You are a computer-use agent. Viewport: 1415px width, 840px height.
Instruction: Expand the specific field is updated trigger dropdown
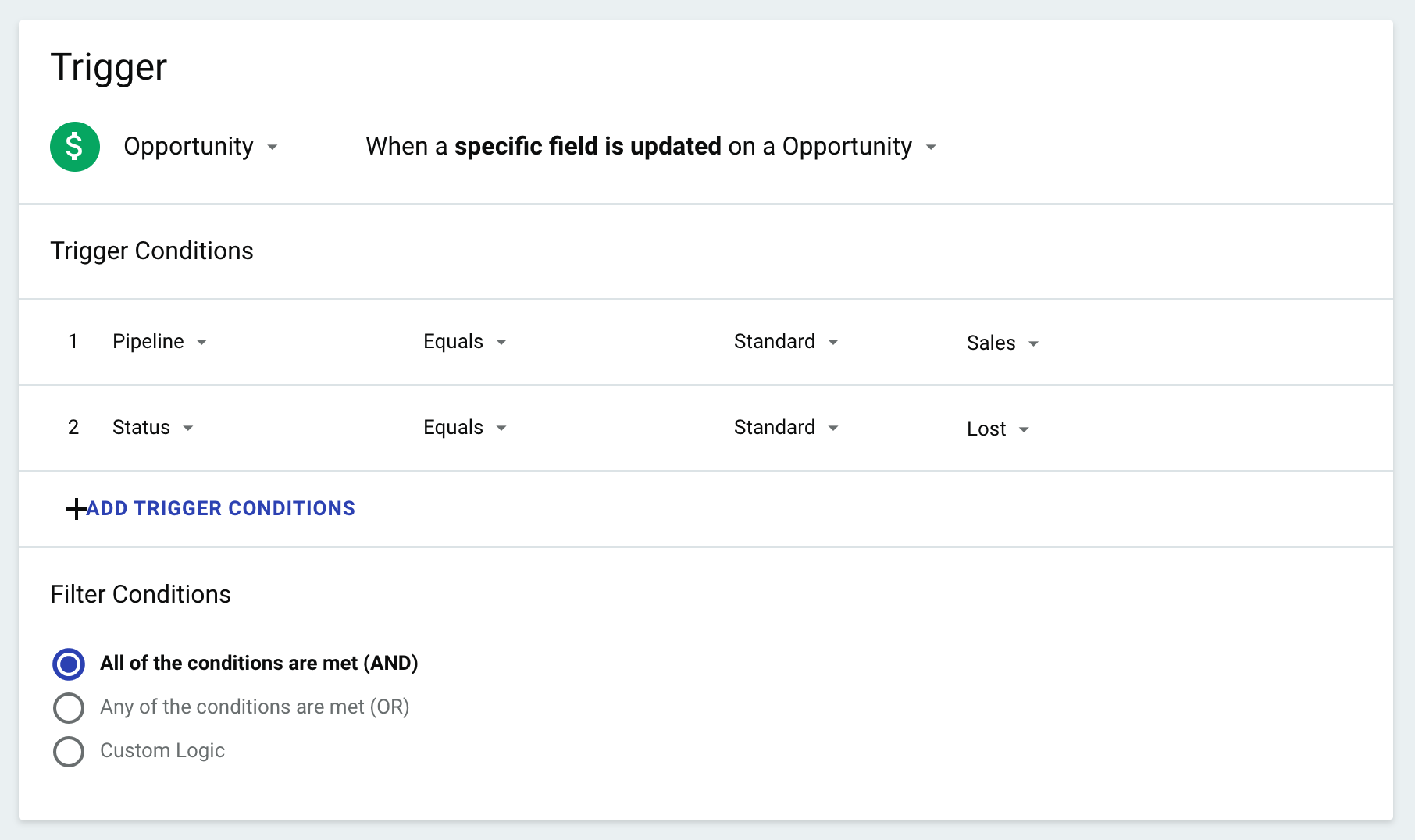pyautogui.click(x=651, y=147)
